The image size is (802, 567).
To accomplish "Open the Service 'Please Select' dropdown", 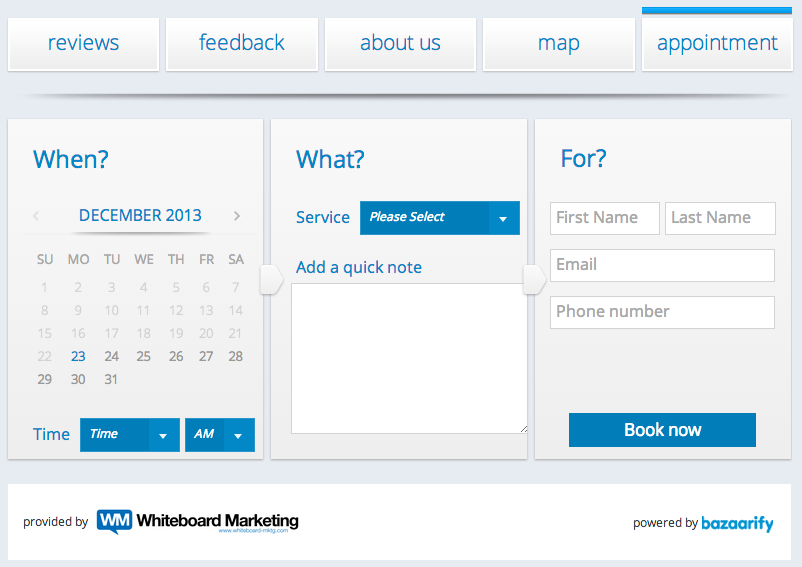I will pos(439,218).
